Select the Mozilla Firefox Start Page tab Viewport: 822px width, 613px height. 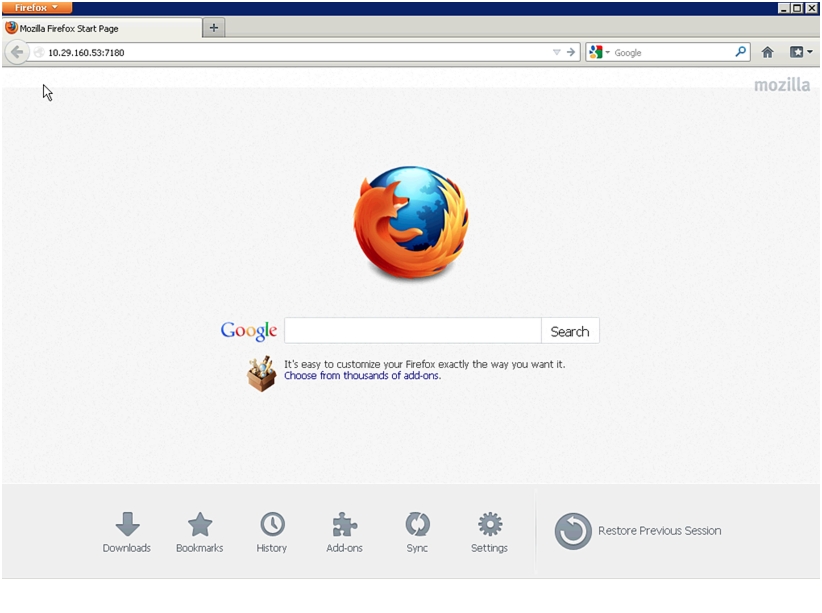[x=103, y=28]
